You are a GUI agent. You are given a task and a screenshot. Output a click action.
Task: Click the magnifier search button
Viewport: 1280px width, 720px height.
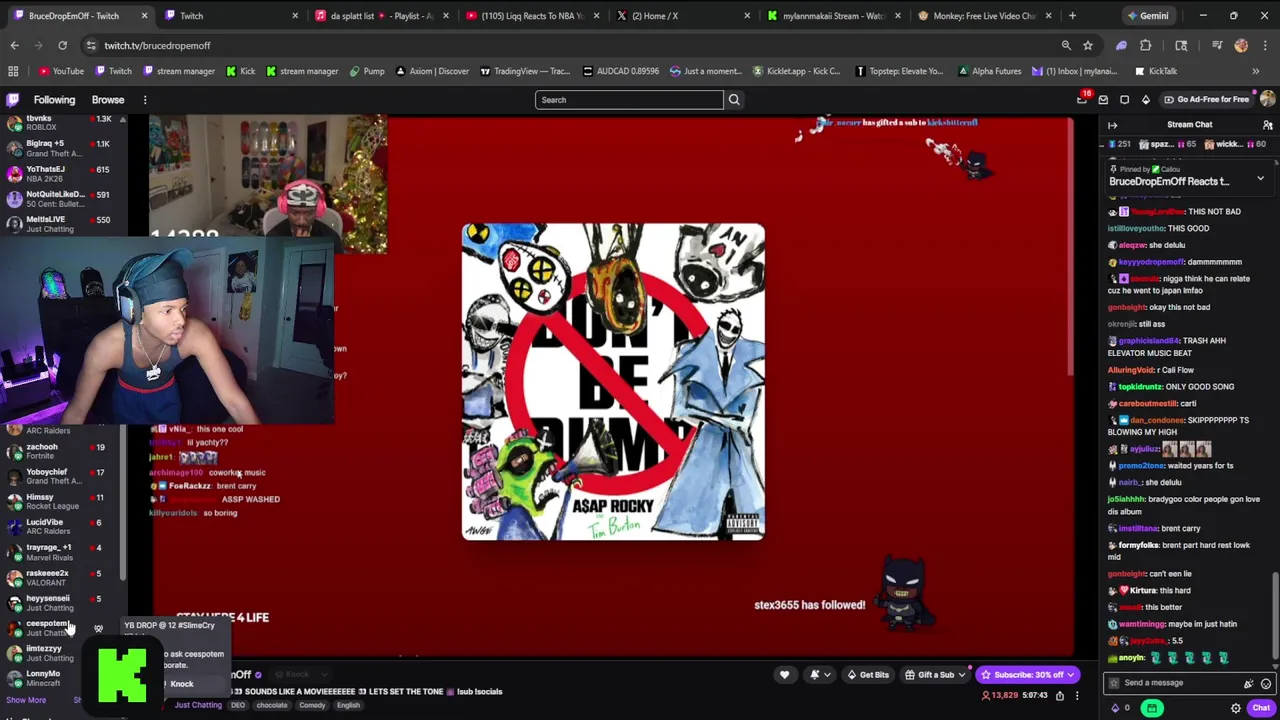pos(734,100)
